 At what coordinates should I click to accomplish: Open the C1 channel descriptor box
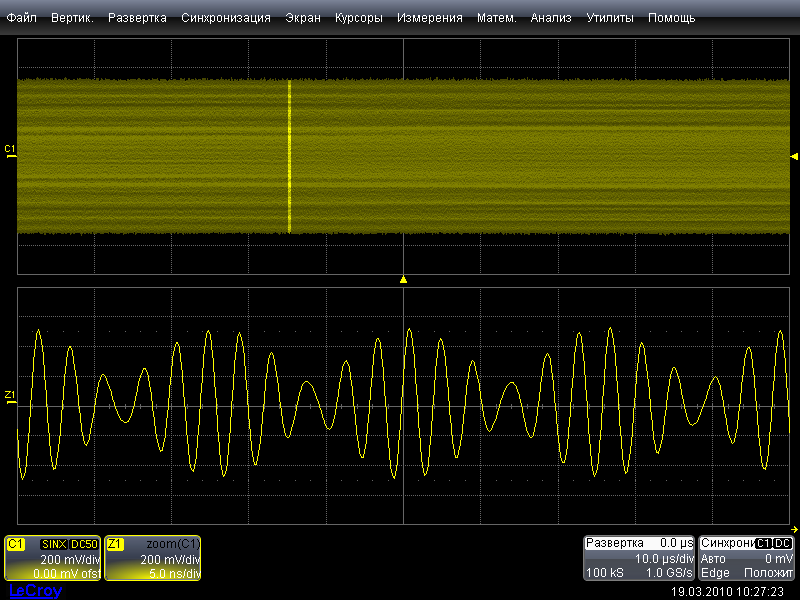(52, 558)
